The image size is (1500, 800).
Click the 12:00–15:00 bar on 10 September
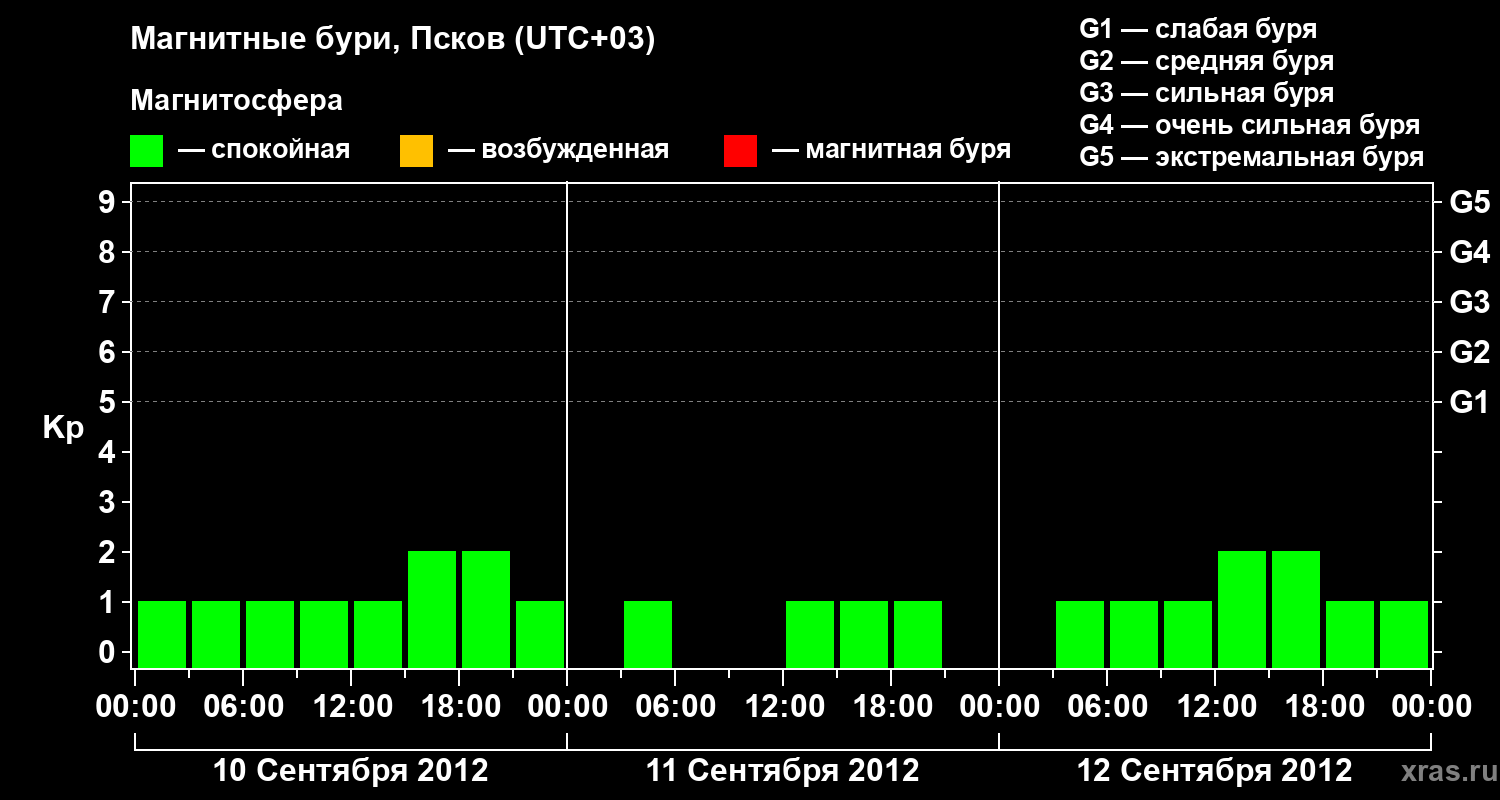point(378,634)
